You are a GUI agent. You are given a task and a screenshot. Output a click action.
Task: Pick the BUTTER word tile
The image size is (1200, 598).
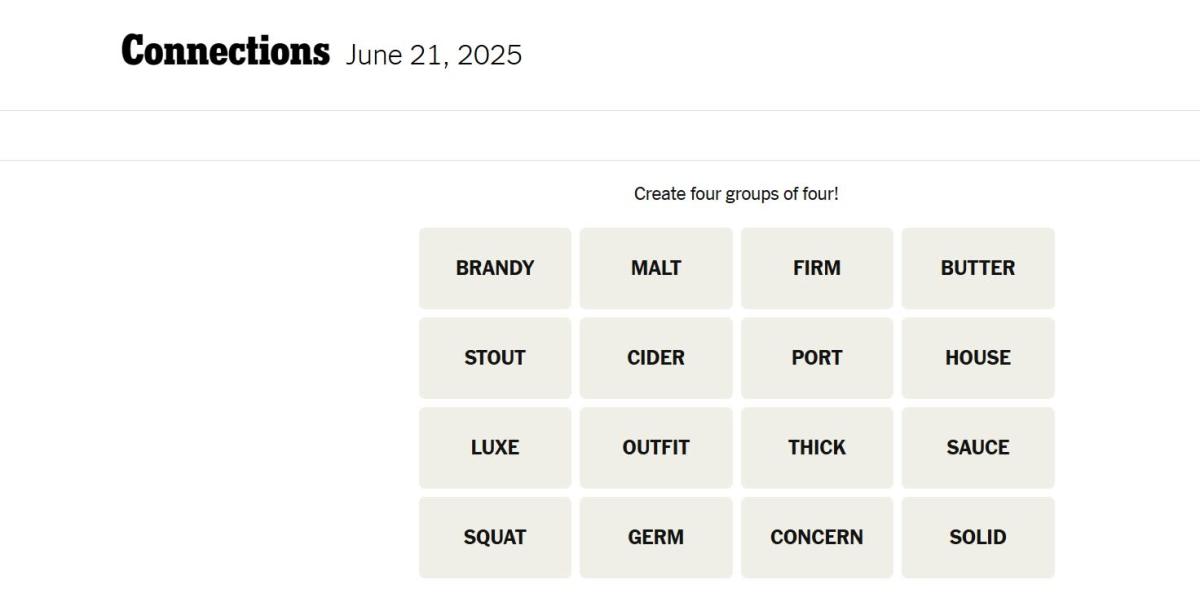coord(978,268)
